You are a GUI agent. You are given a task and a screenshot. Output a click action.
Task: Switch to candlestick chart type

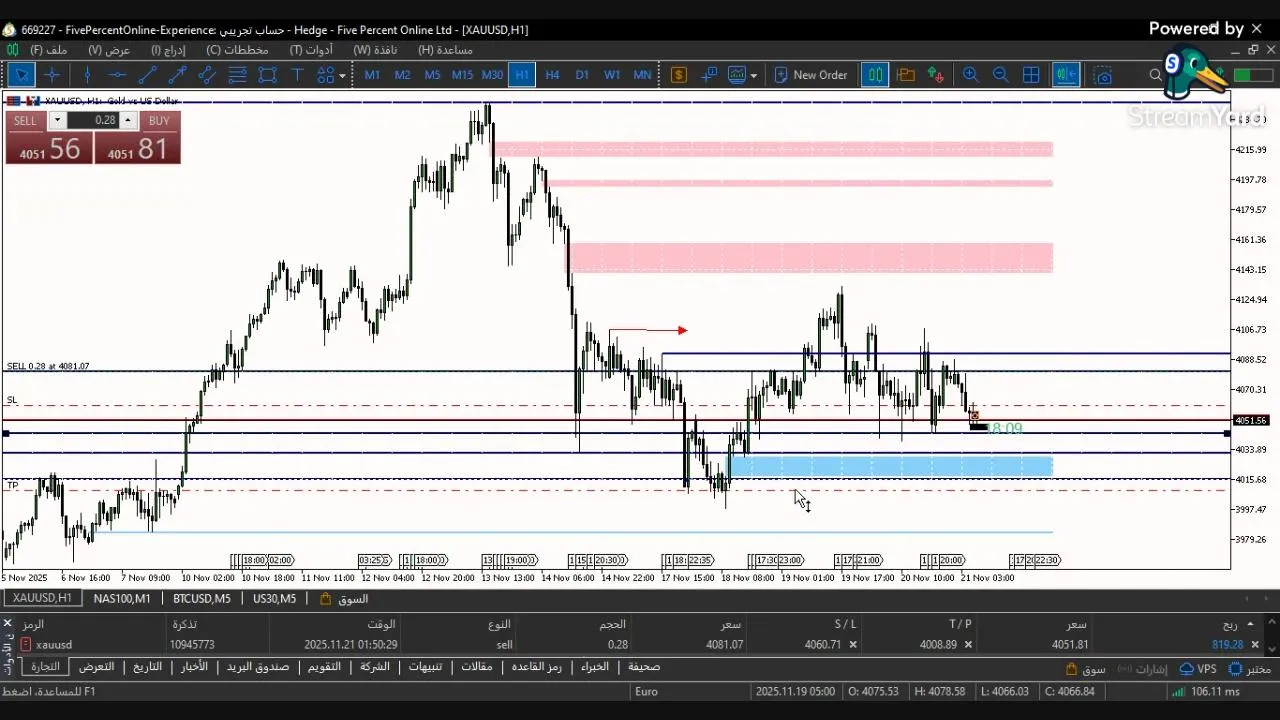pyautogui.click(x=875, y=75)
